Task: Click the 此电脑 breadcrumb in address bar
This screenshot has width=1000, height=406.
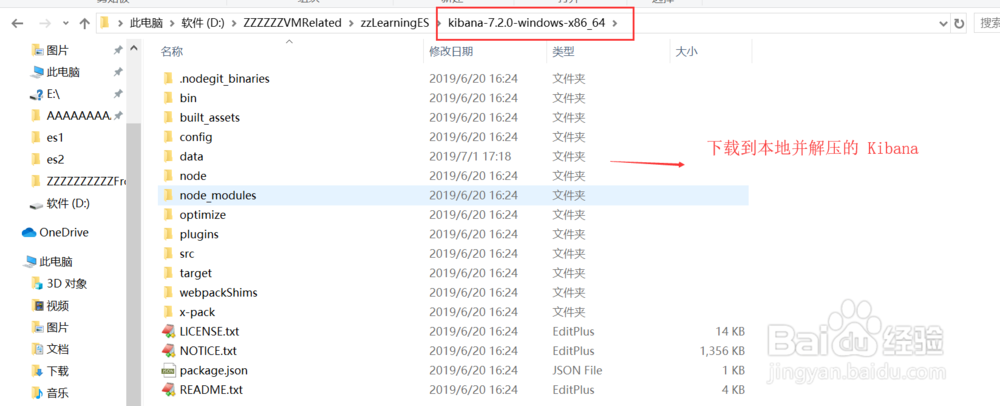Action: 145,24
